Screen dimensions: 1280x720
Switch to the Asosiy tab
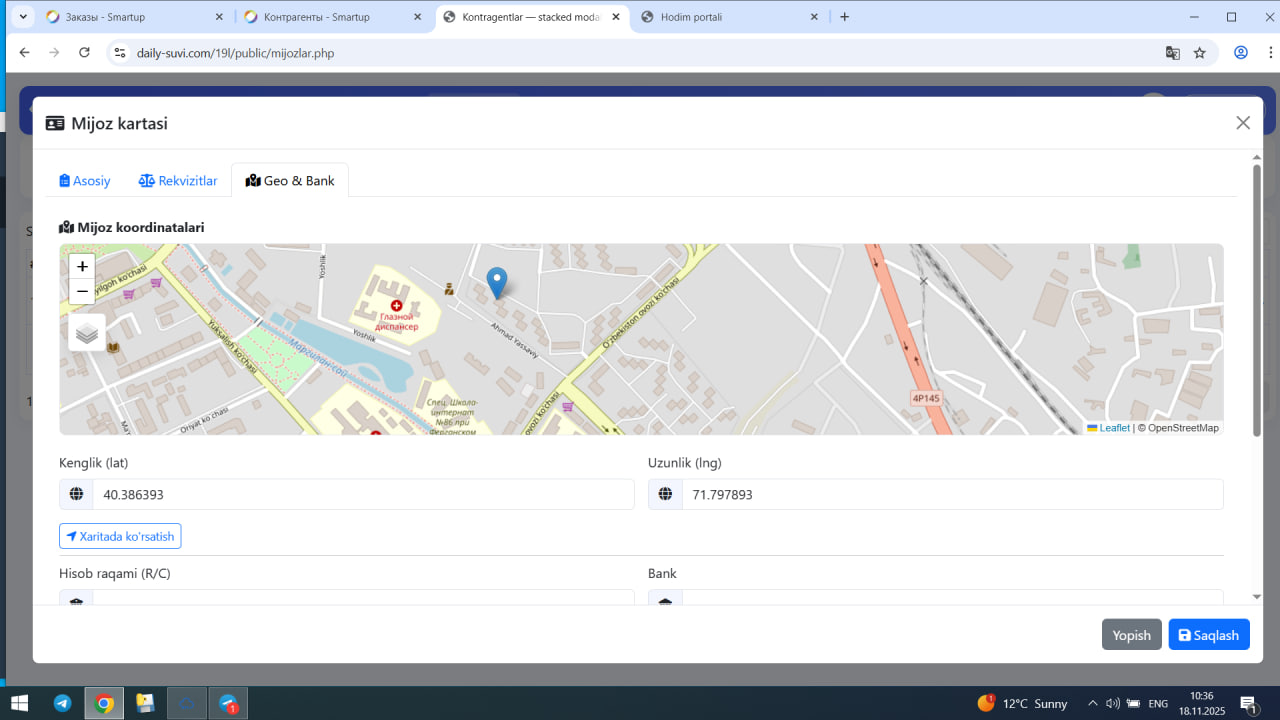coord(85,181)
